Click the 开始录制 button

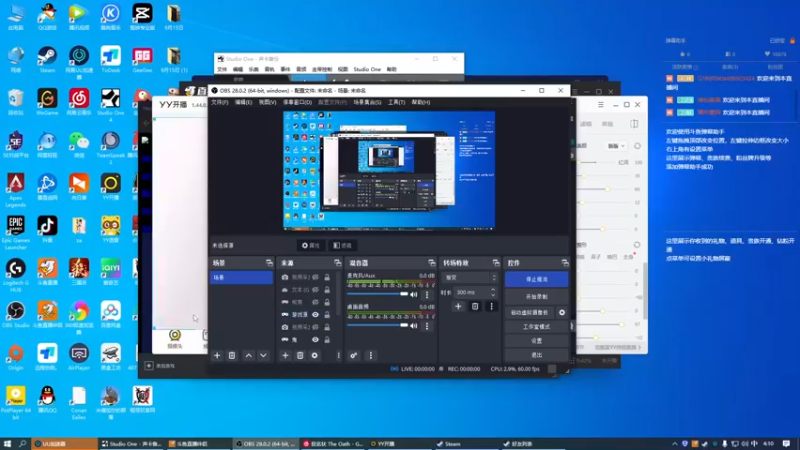536,296
